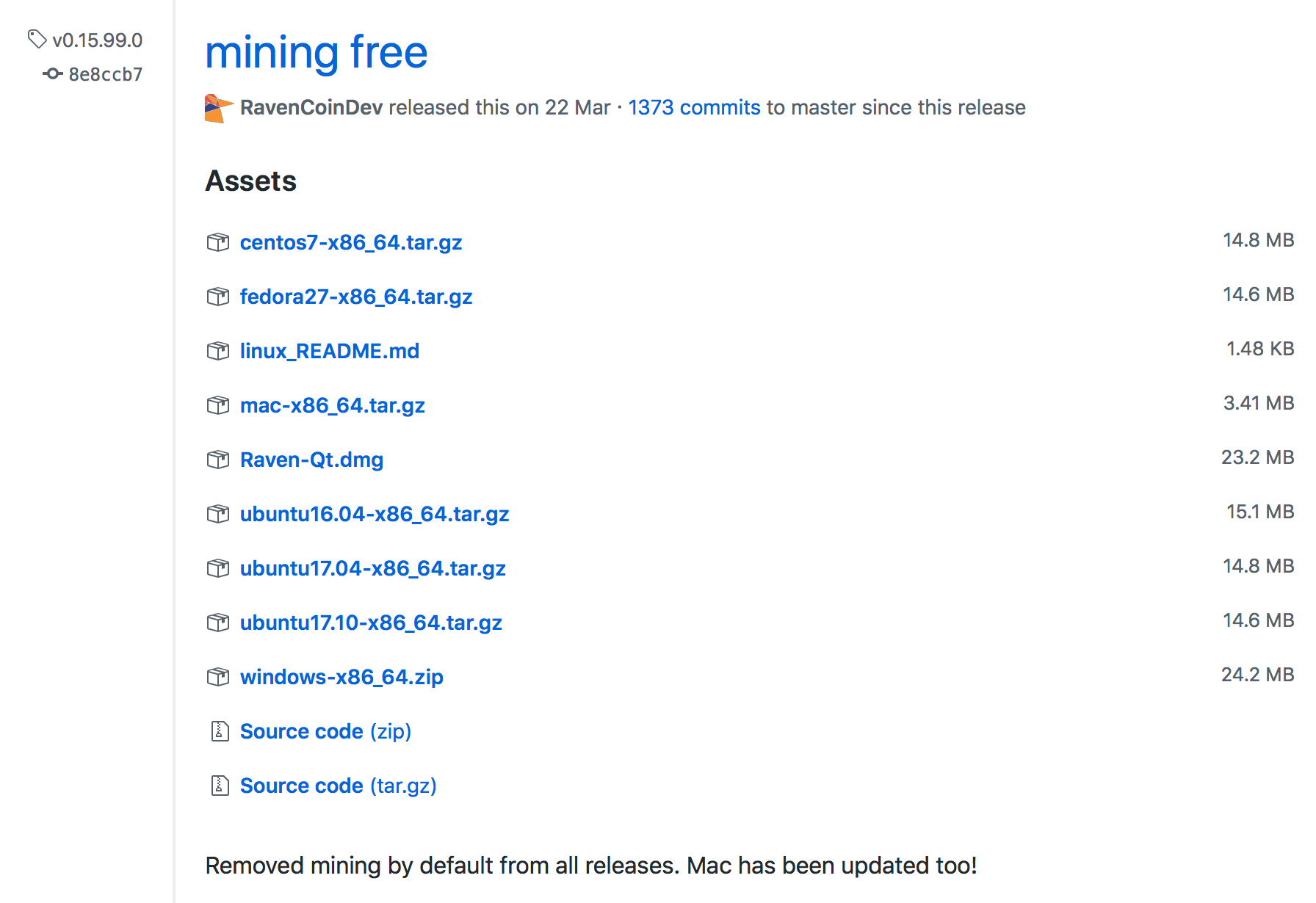The image size is (1316, 903).
Task: Click package icon next to fedora27-x86_64.tar.gz
Action: point(218,297)
